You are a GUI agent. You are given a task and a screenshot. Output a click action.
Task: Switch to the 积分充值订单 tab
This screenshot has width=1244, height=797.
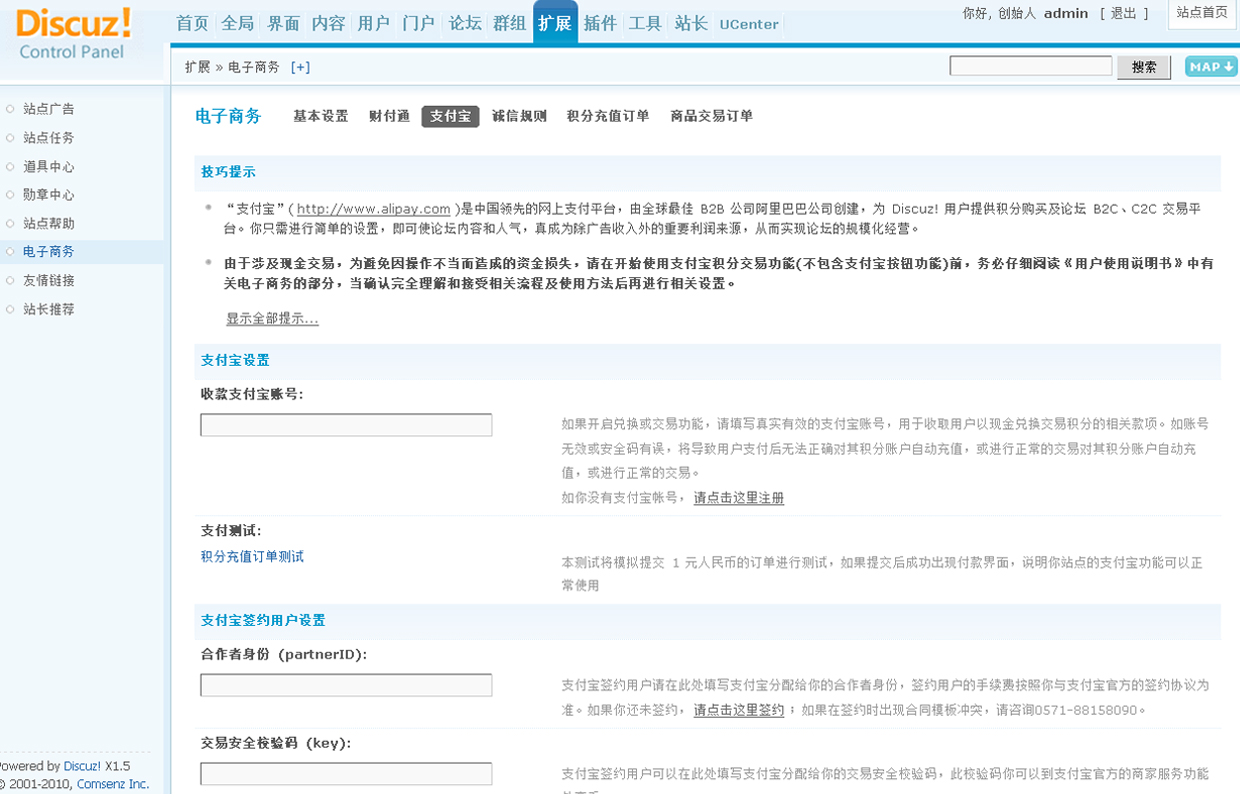[x=608, y=116]
